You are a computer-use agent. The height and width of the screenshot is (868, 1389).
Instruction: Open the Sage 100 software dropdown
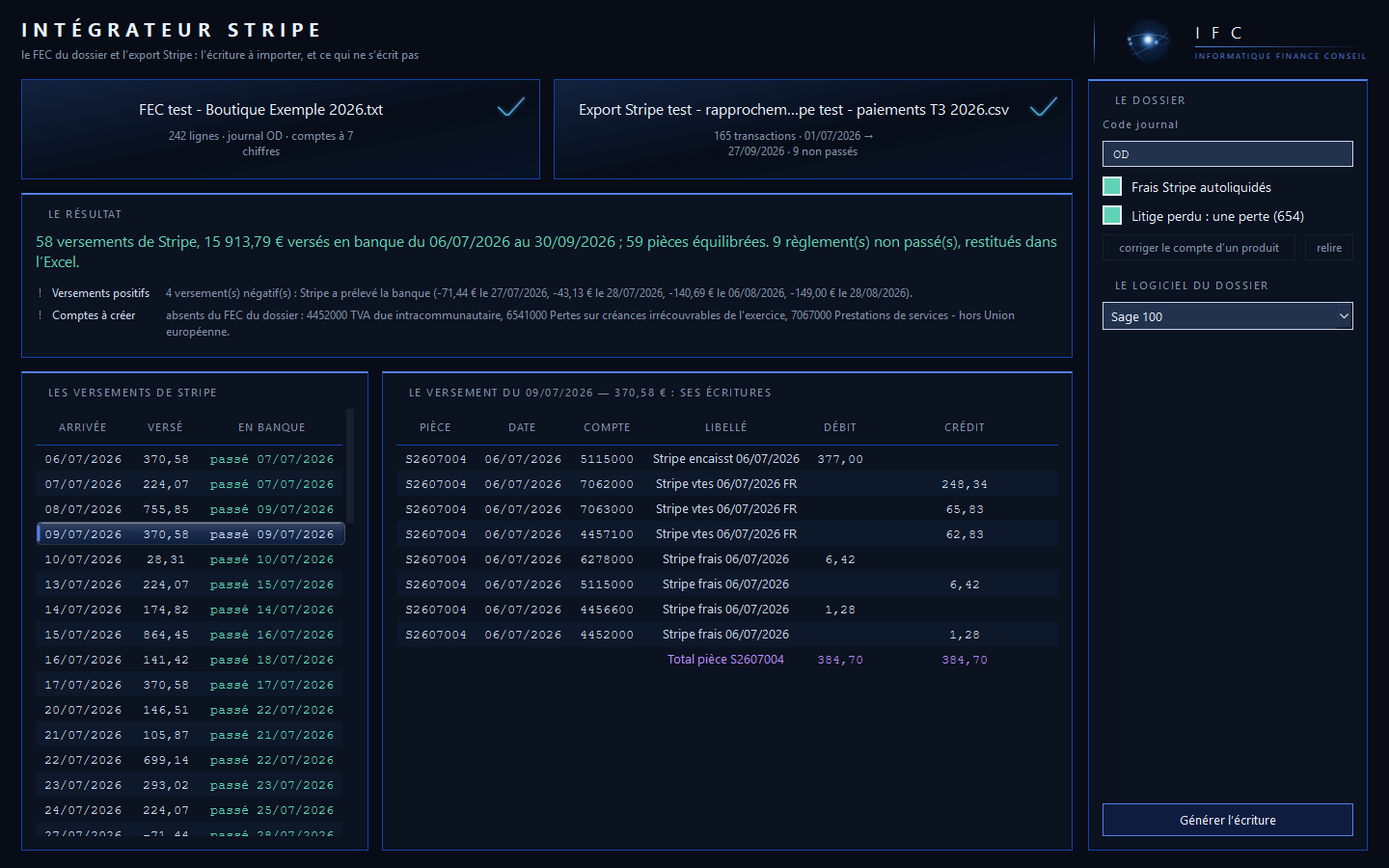click(x=1228, y=316)
